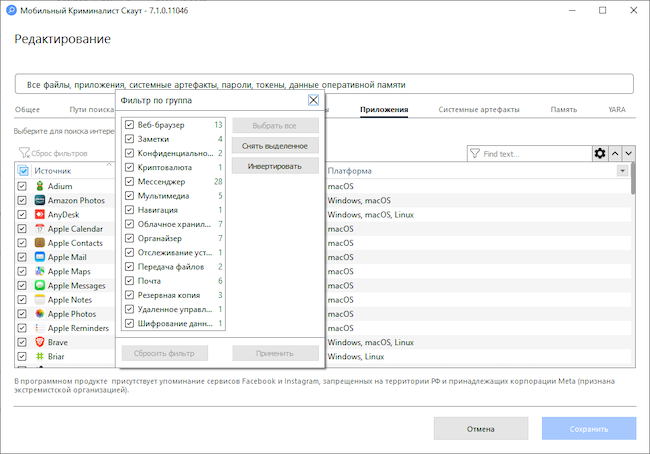The image size is (650, 454).
Task: Uncheck the Adium row checkbox
Action: (x=22, y=186)
